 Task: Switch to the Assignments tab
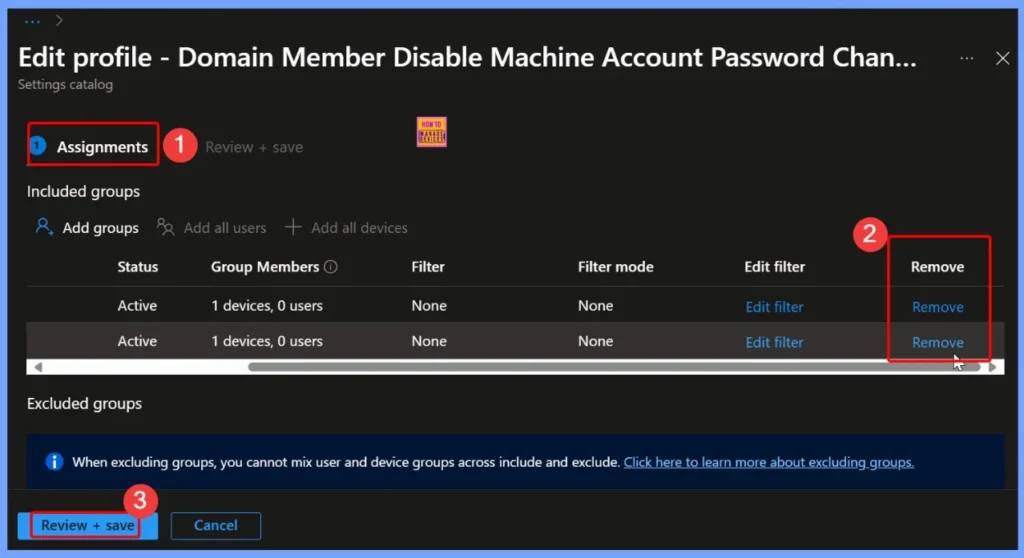(x=102, y=147)
